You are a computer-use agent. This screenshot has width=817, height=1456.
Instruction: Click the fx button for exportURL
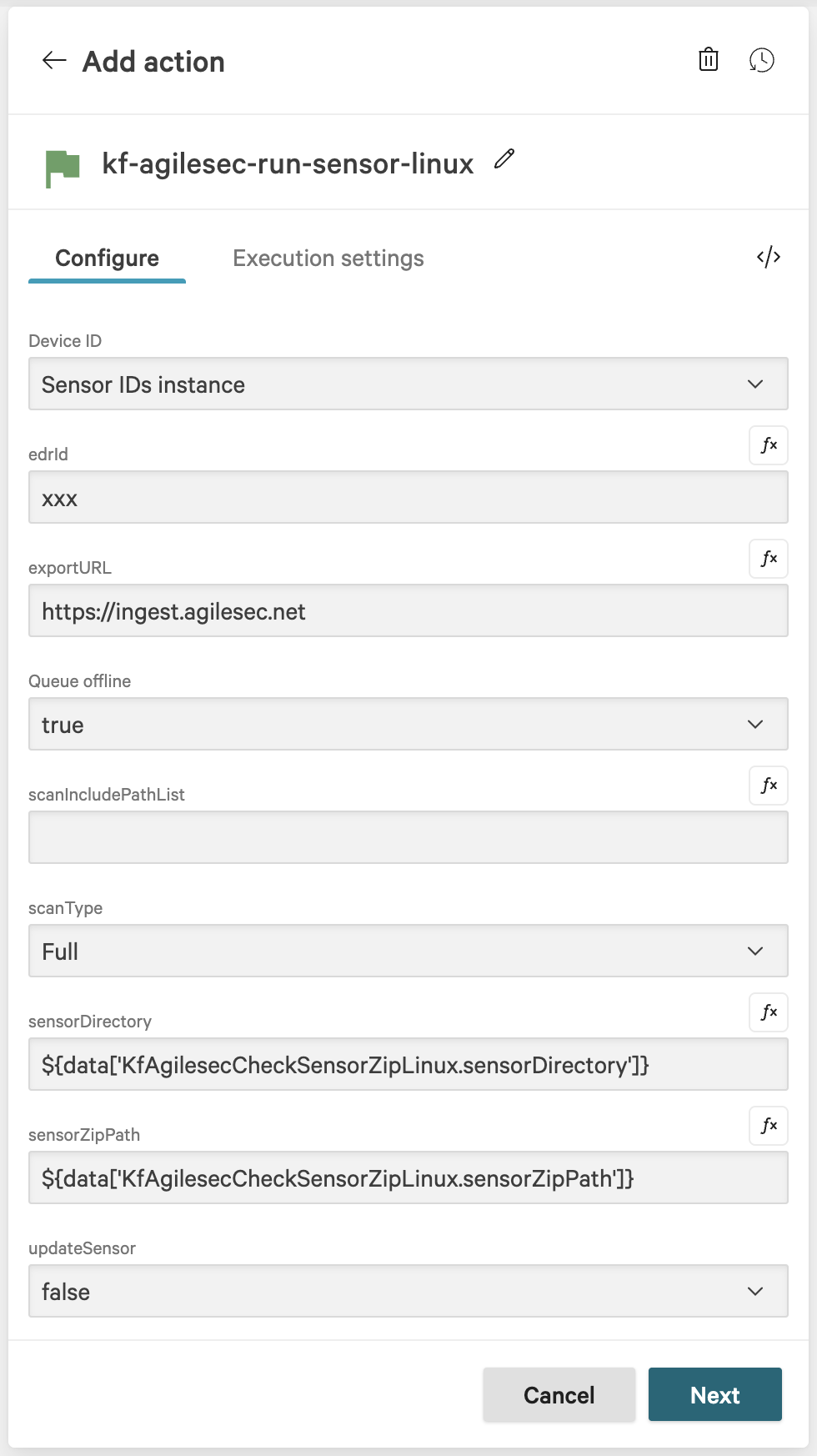769,559
